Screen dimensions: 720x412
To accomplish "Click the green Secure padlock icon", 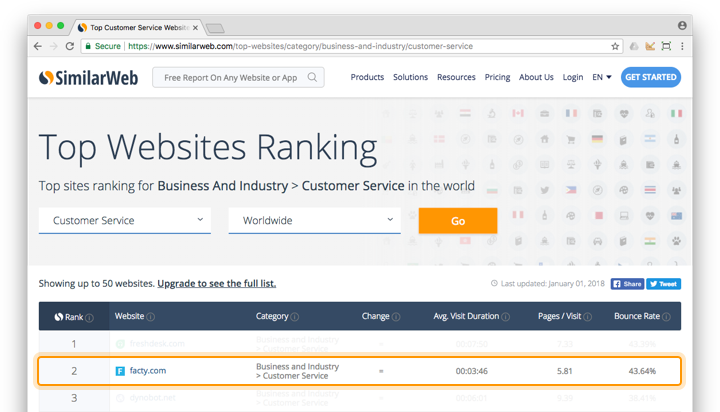I will tap(88, 46).
